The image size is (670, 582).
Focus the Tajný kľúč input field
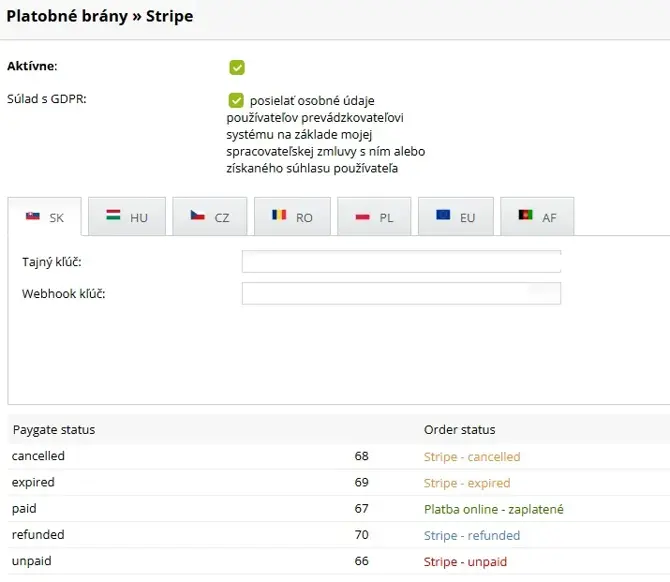tap(401, 262)
